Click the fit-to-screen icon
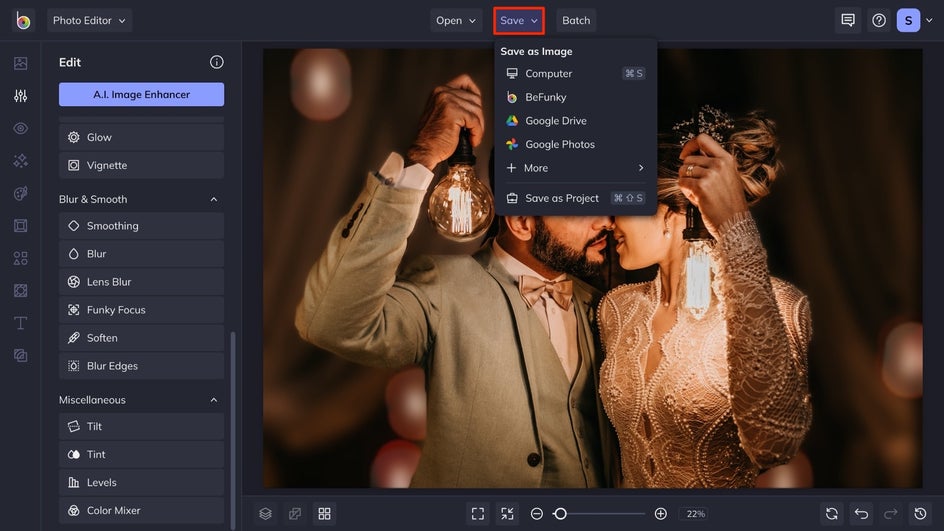Screen dimensions: 944x531 pos(478,513)
